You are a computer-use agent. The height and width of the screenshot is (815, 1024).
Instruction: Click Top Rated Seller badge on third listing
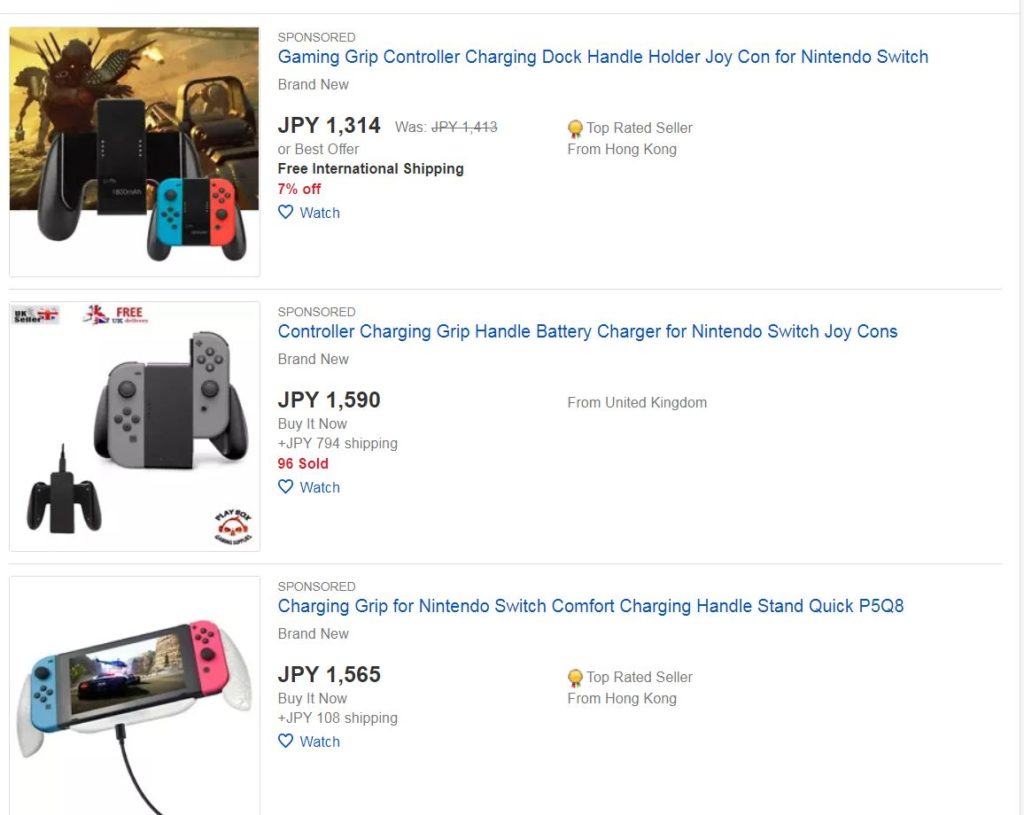tap(575, 677)
